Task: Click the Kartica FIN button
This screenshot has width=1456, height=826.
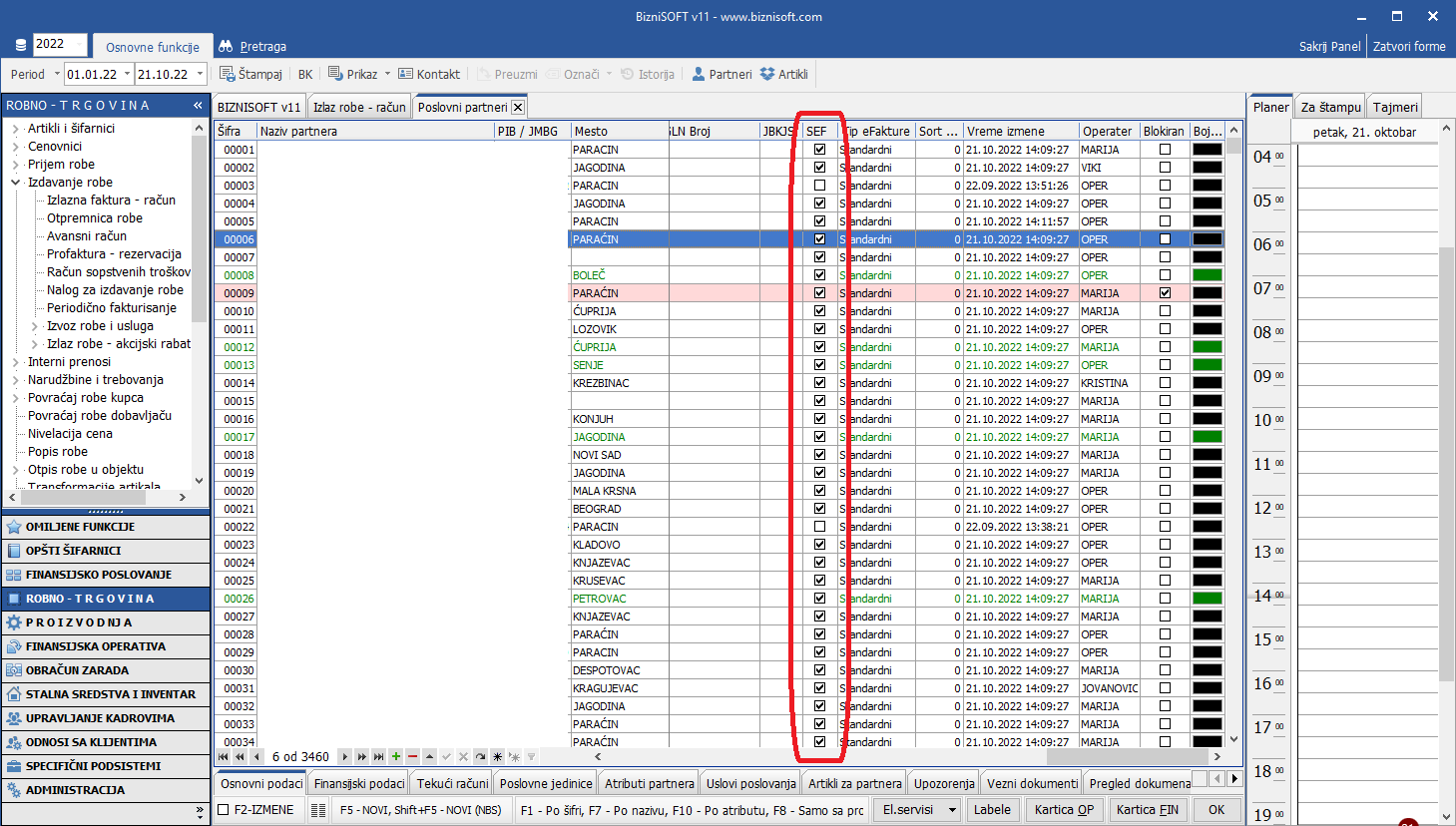Action: coord(1147,810)
